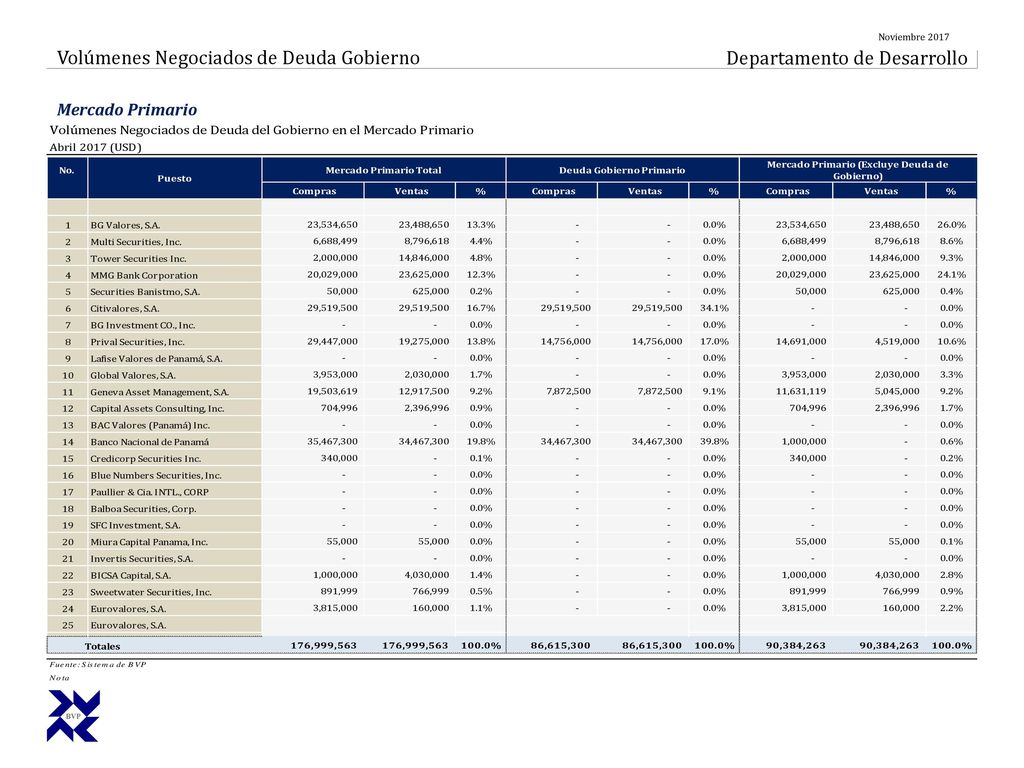Select the "Totales" row label

click(103, 646)
